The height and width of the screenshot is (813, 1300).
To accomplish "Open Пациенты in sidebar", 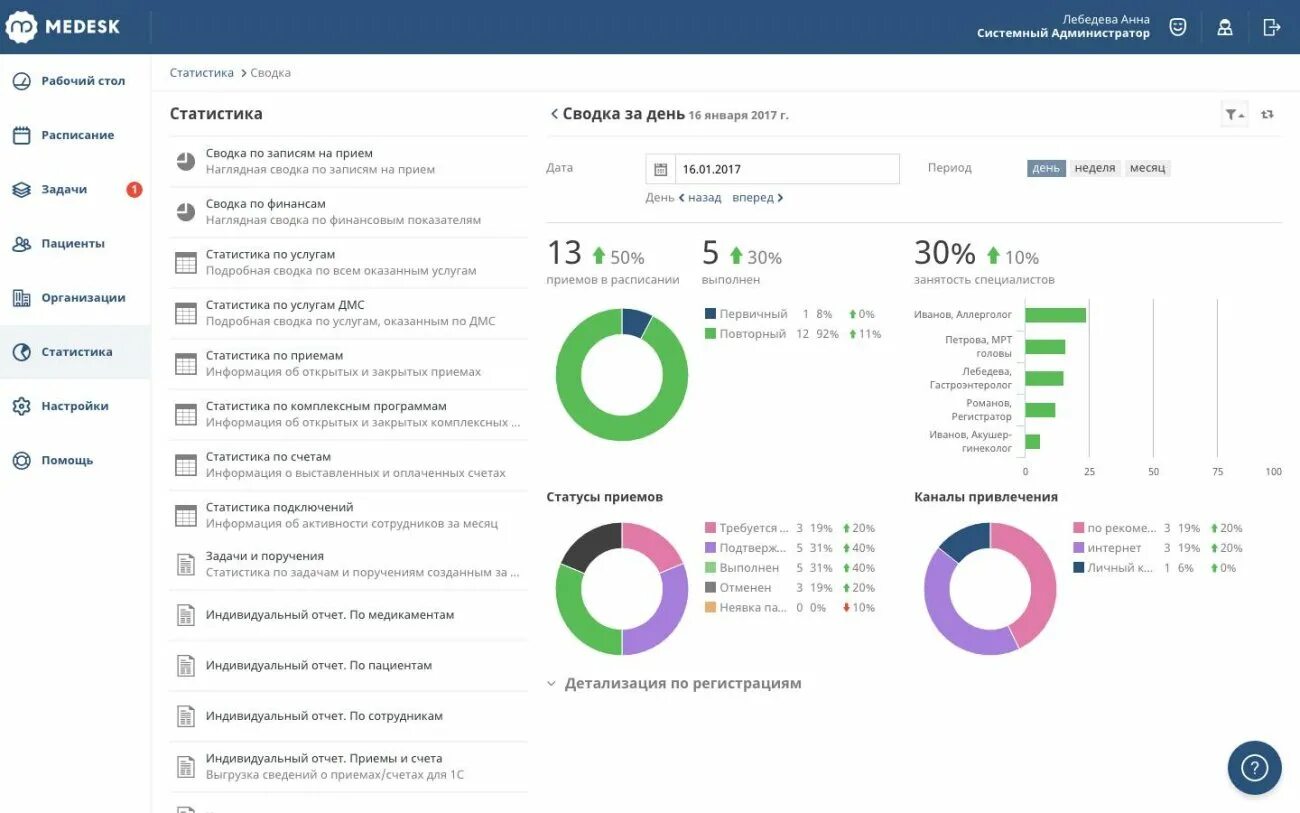I will click(75, 244).
